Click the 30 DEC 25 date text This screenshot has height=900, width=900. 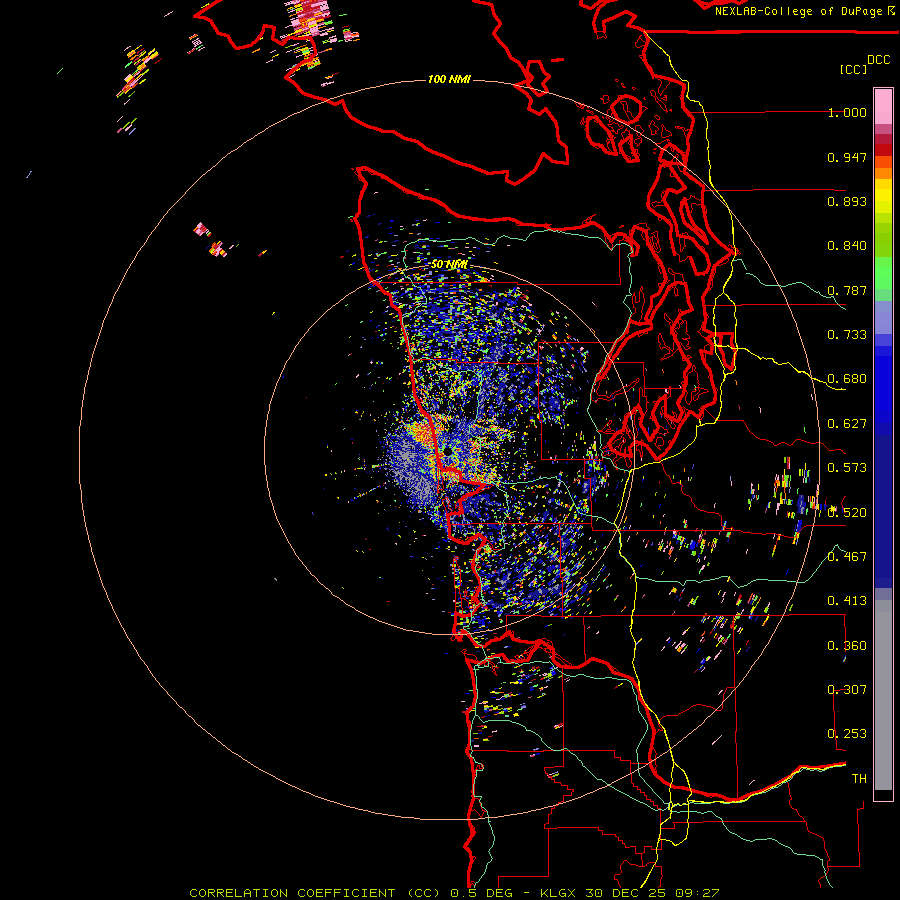point(626,893)
